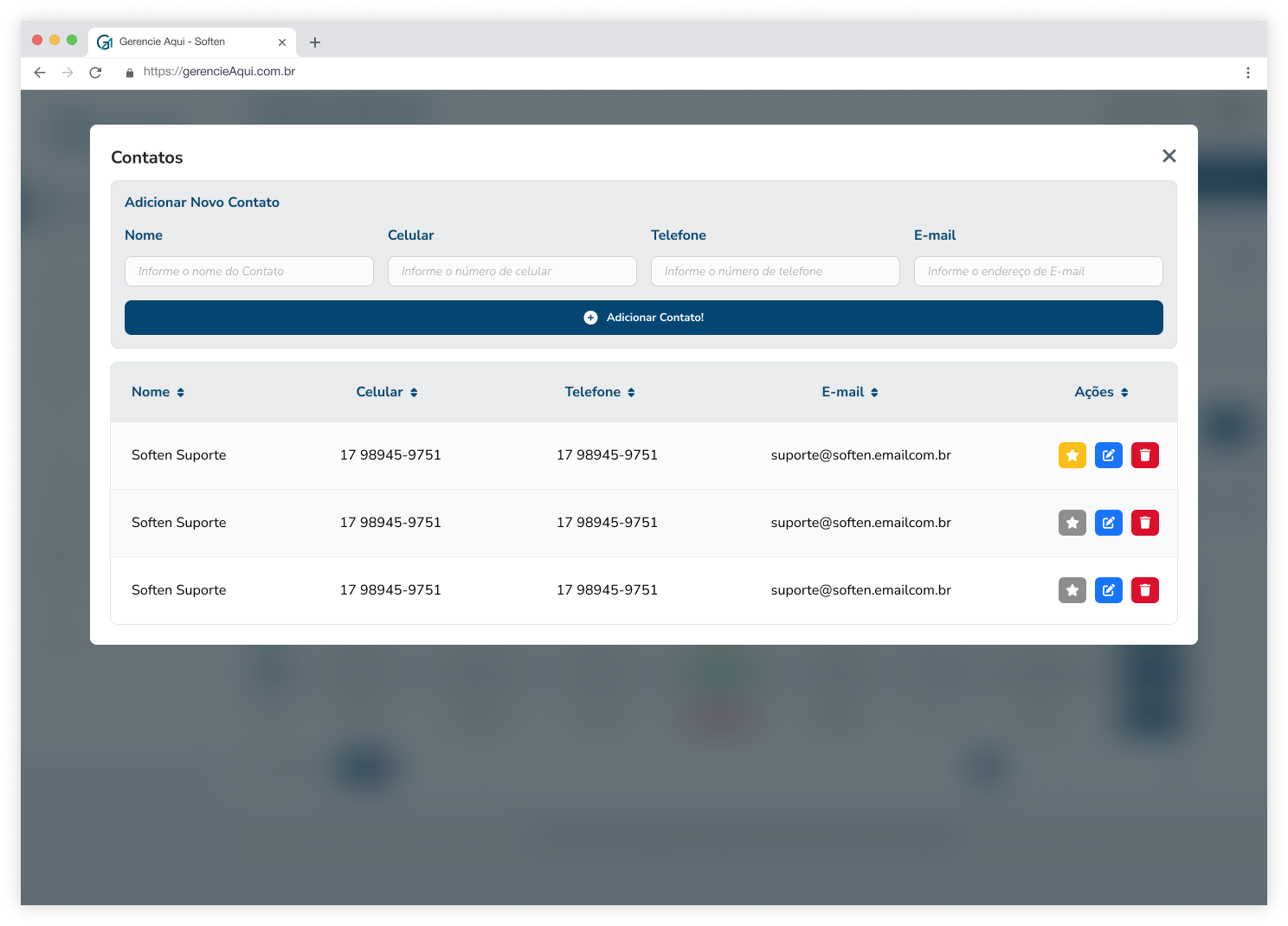
Task: Sort table by Celular column
Action: tap(387, 392)
